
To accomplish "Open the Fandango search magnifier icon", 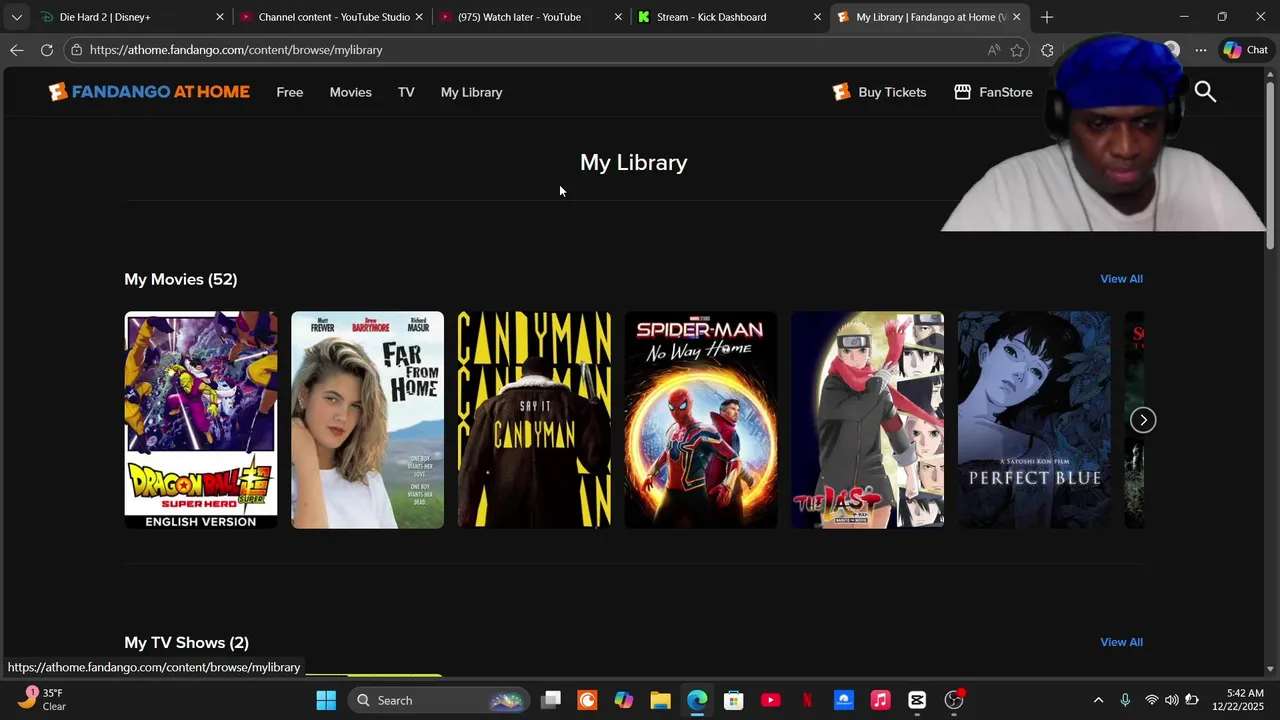I will click(1205, 92).
